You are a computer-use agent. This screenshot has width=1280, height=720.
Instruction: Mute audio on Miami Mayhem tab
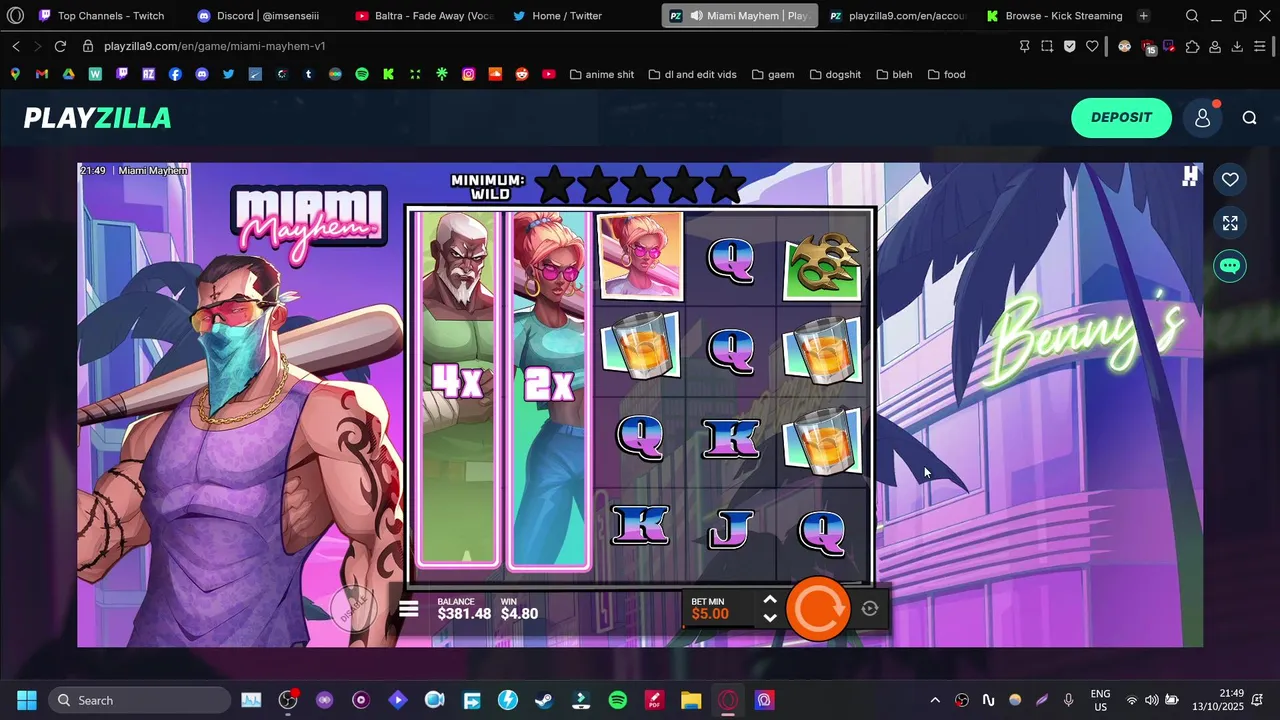(696, 16)
